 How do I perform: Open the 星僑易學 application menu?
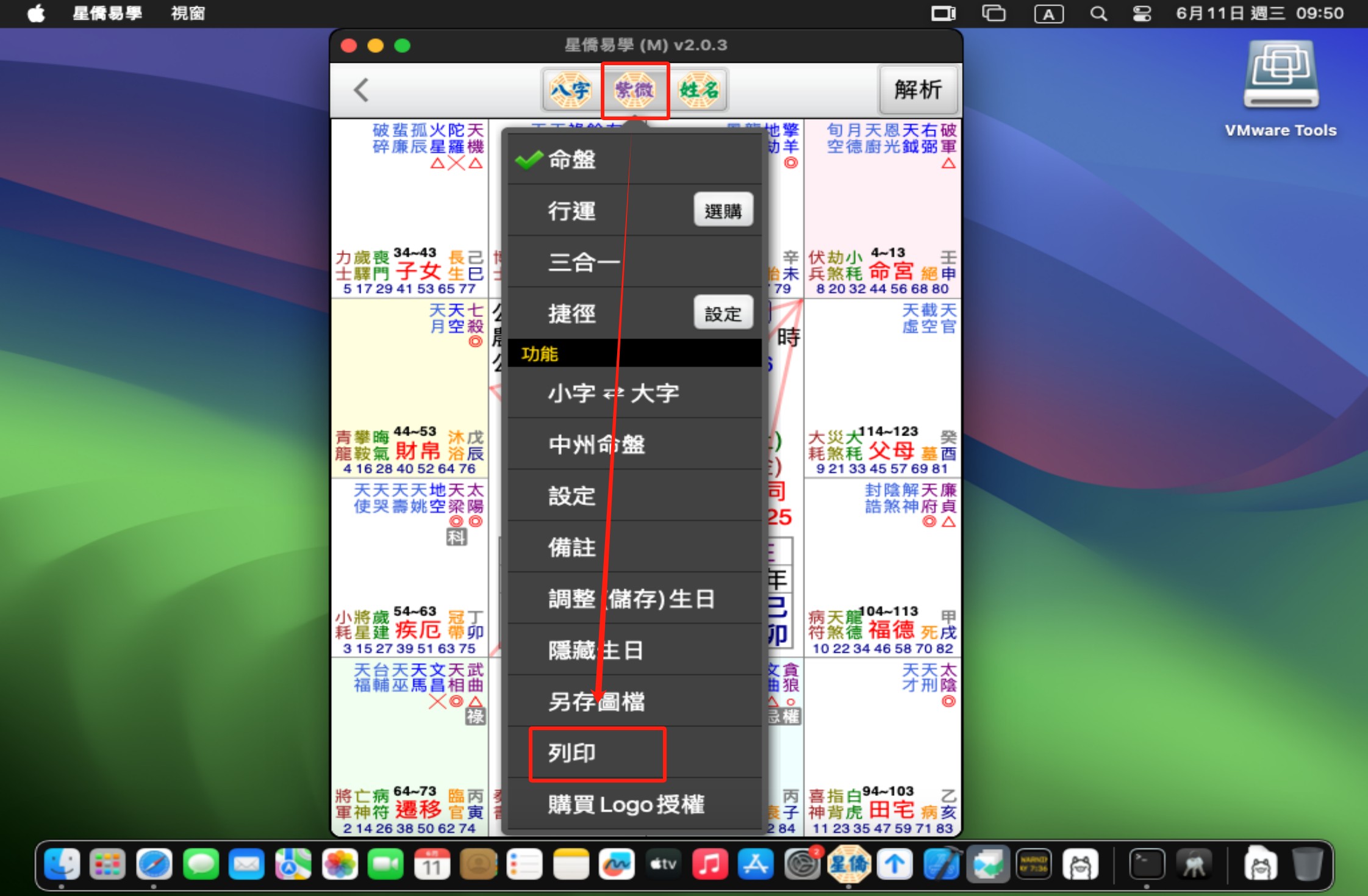coord(107,13)
